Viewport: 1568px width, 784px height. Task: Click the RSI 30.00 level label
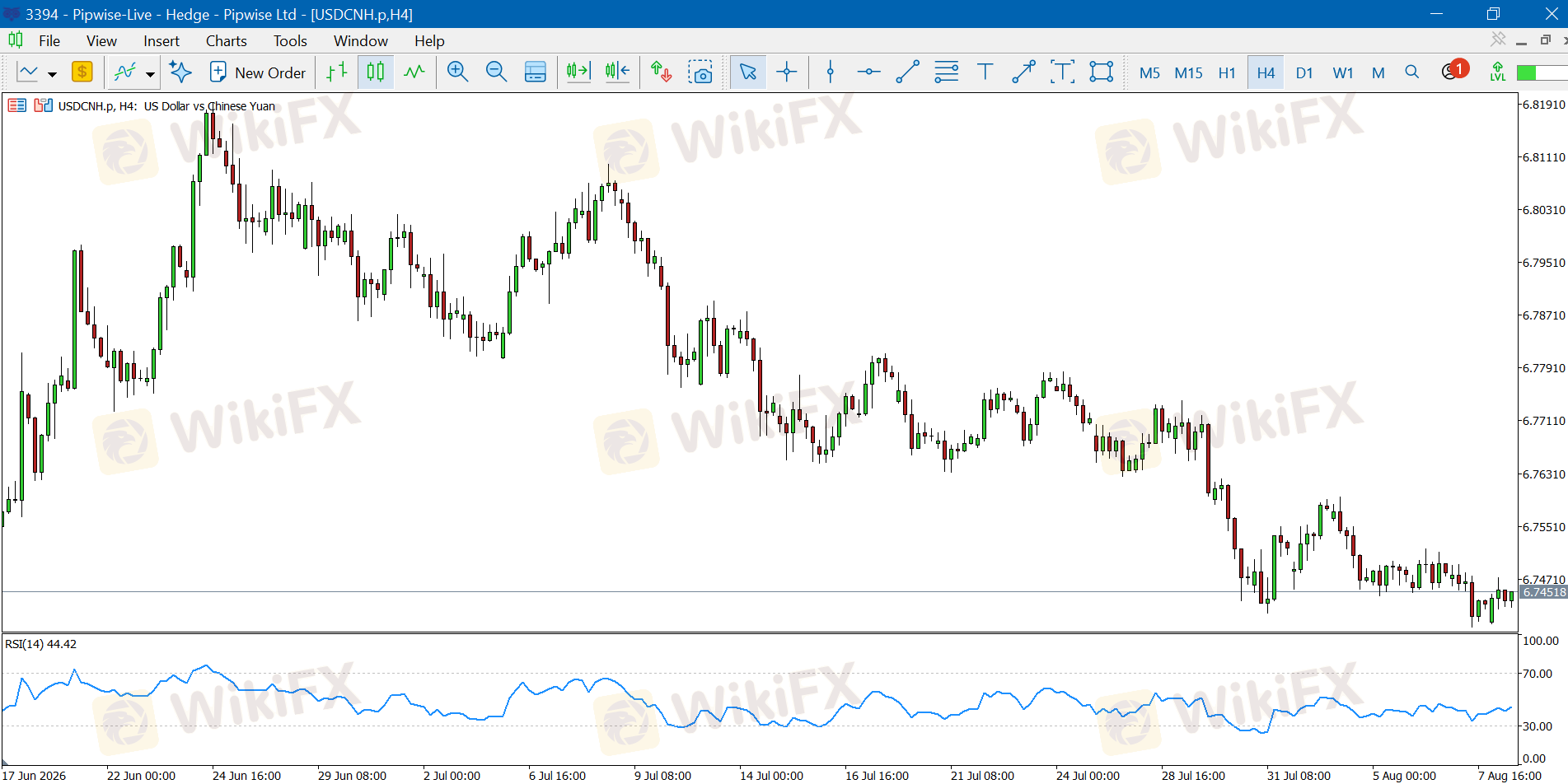pos(1538,726)
